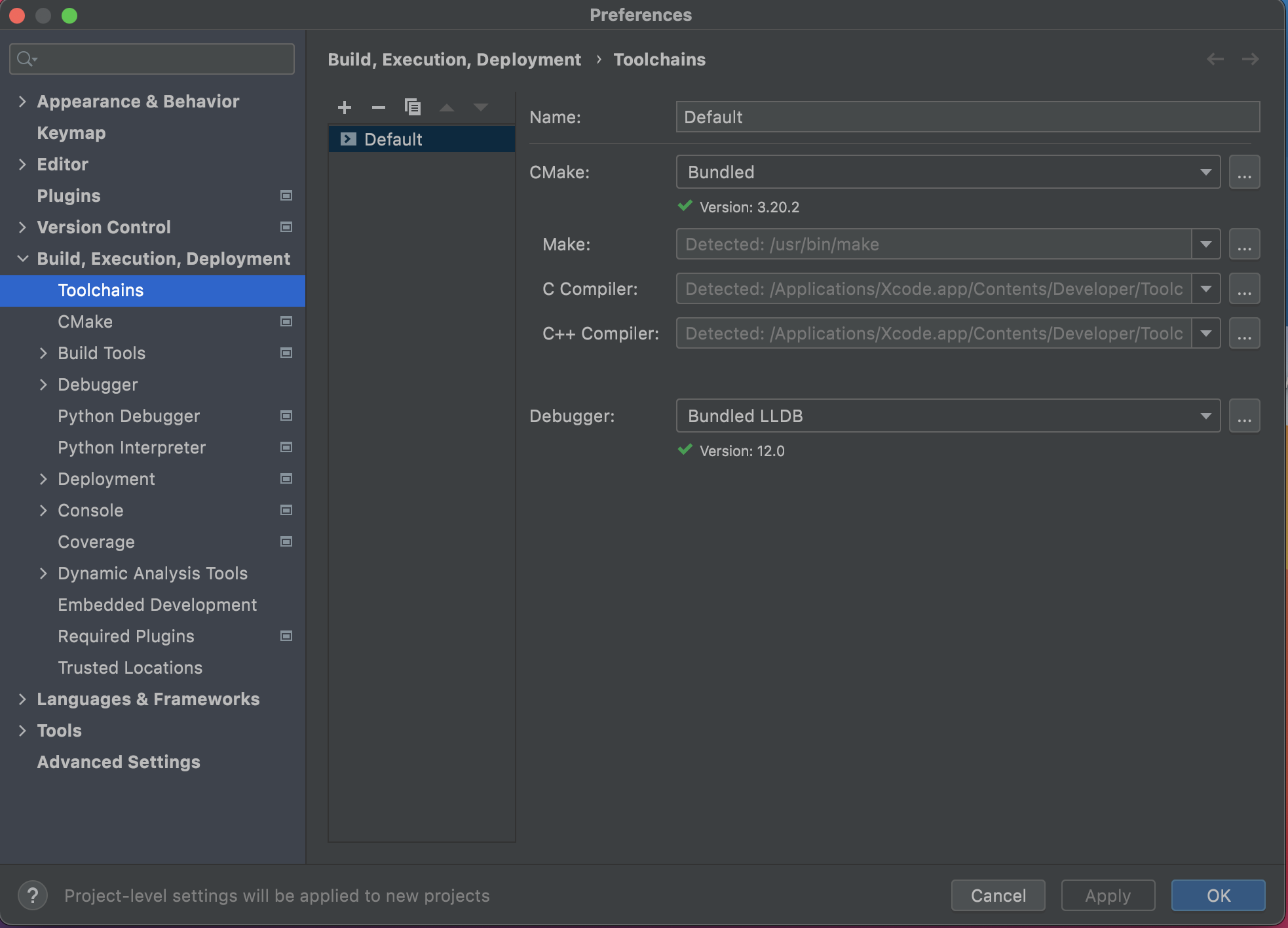The height and width of the screenshot is (928, 1288).
Task: Click the Cancel button to dismiss
Action: click(x=999, y=895)
